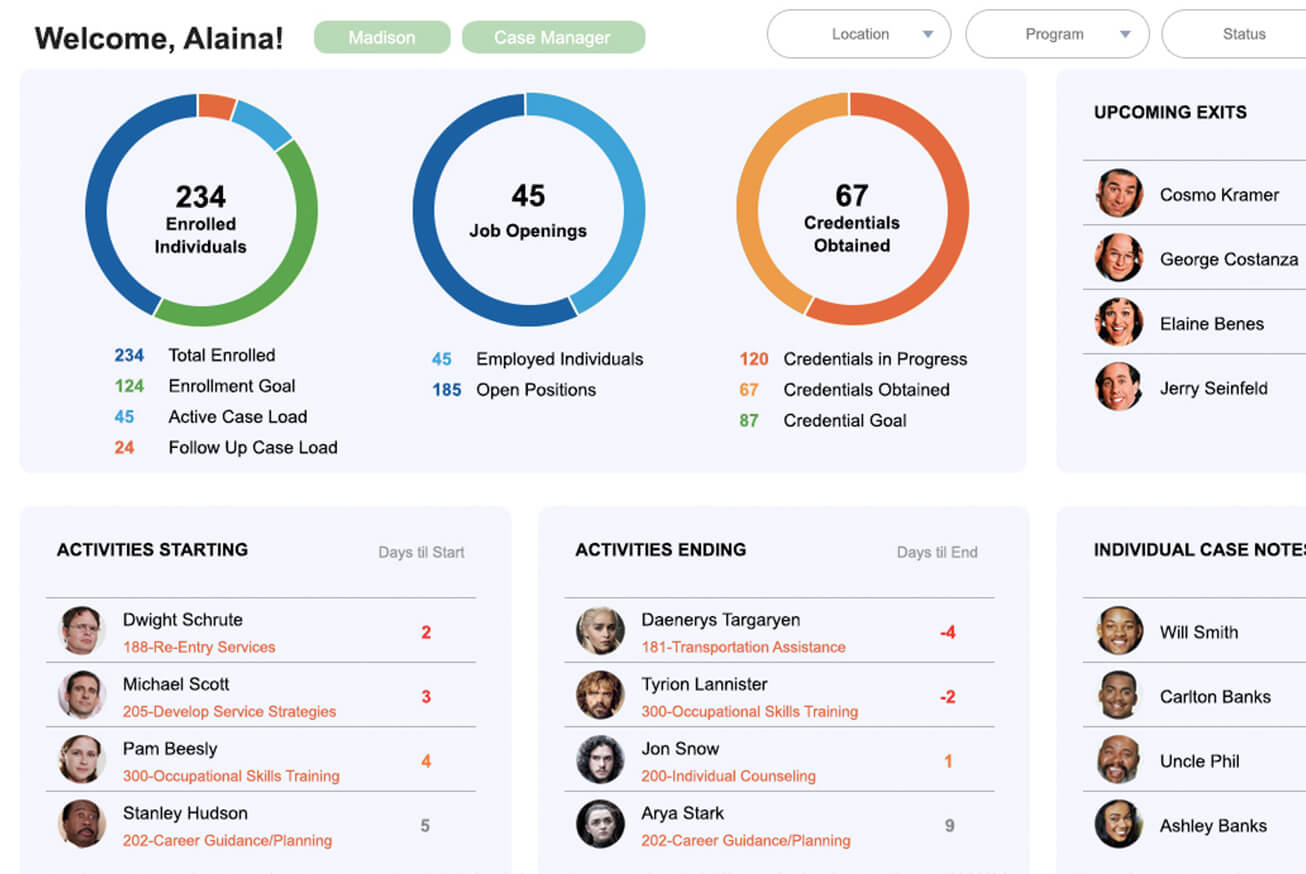Click 300-Occupational Skills Training under Tyrion Lannister

[749, 712]
